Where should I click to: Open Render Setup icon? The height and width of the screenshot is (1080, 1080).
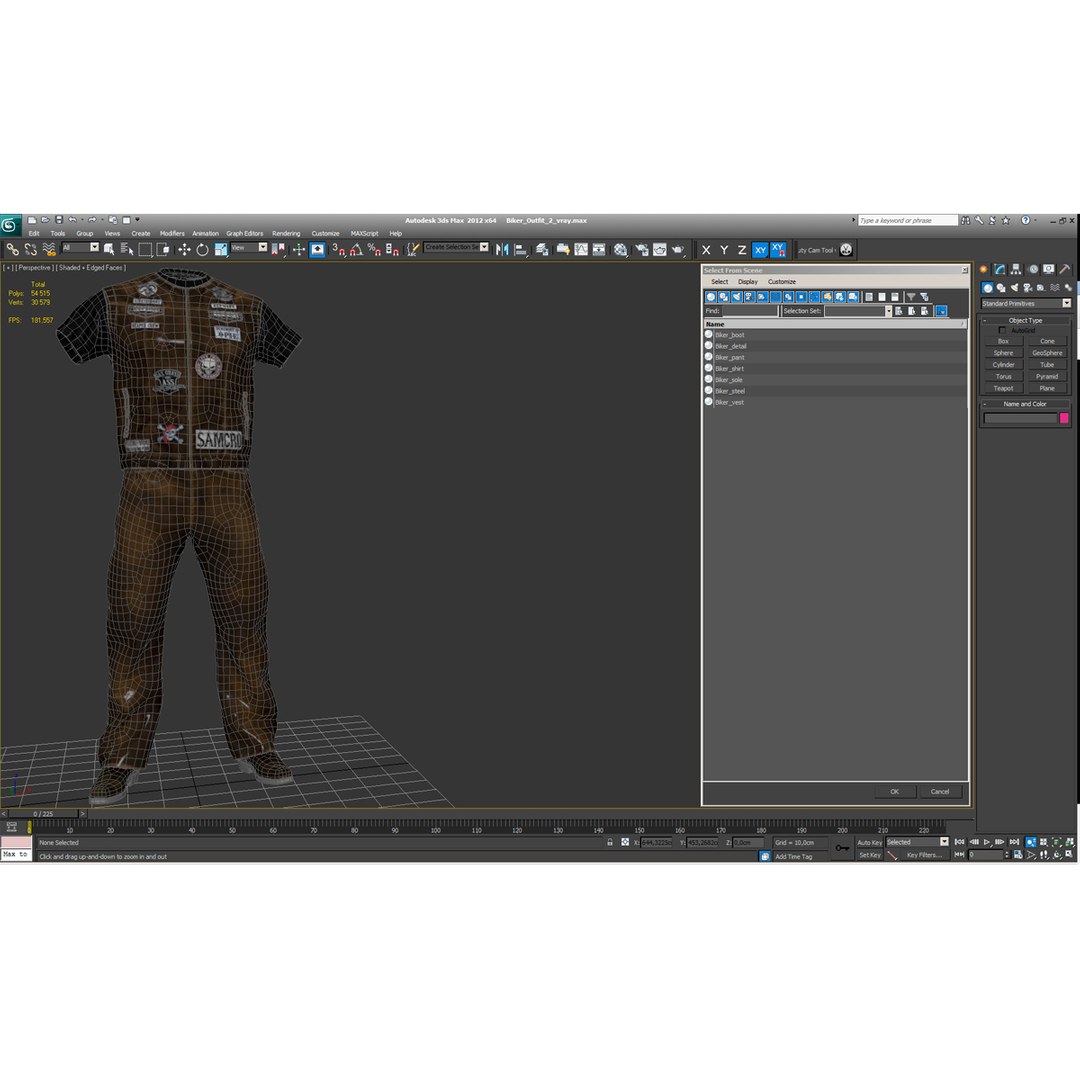(x=641, y=249)
